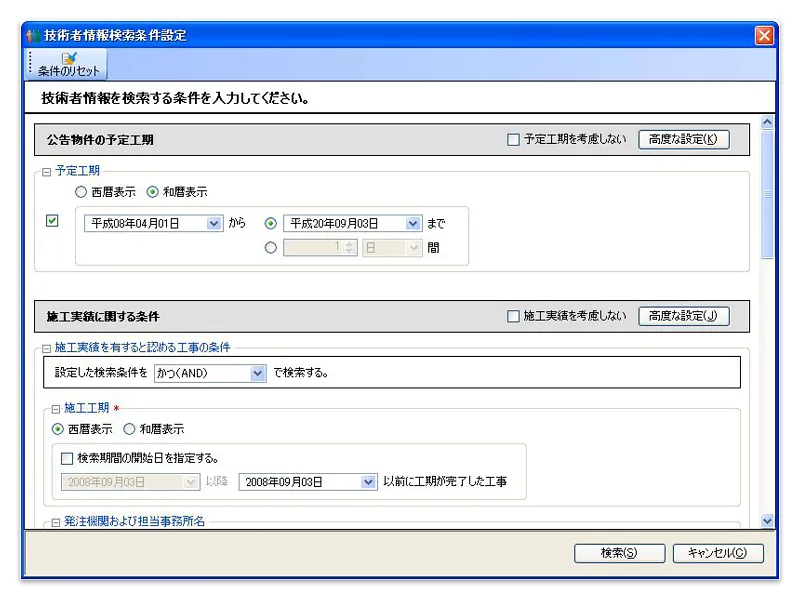Collapse the 施工工期 section
800x600 pixels.
click(x=56, y=409)
